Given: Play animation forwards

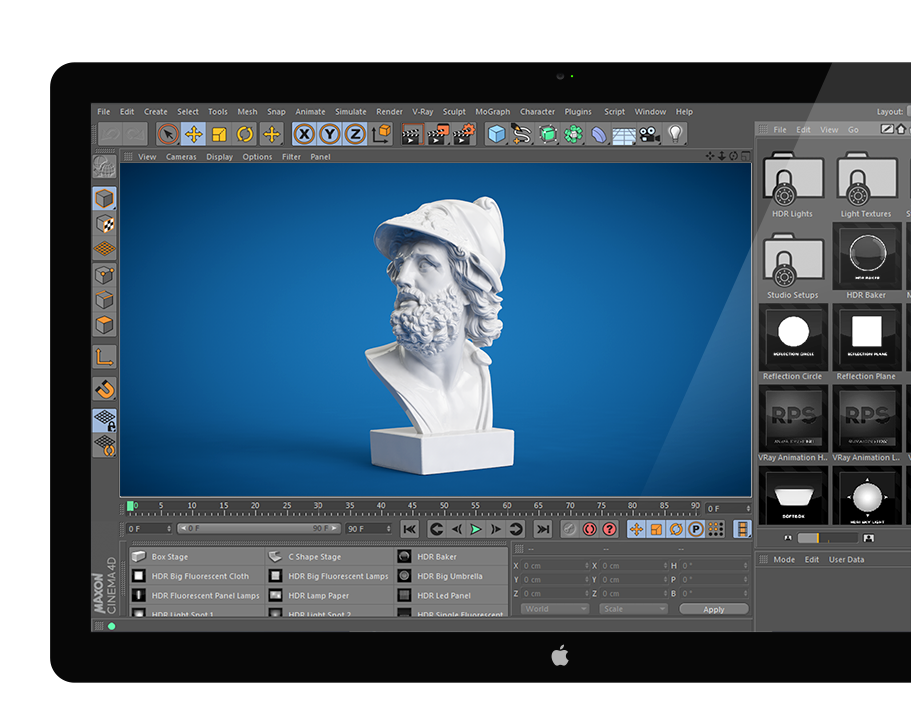Looking at the screenshot, I should tap(475, 529).
